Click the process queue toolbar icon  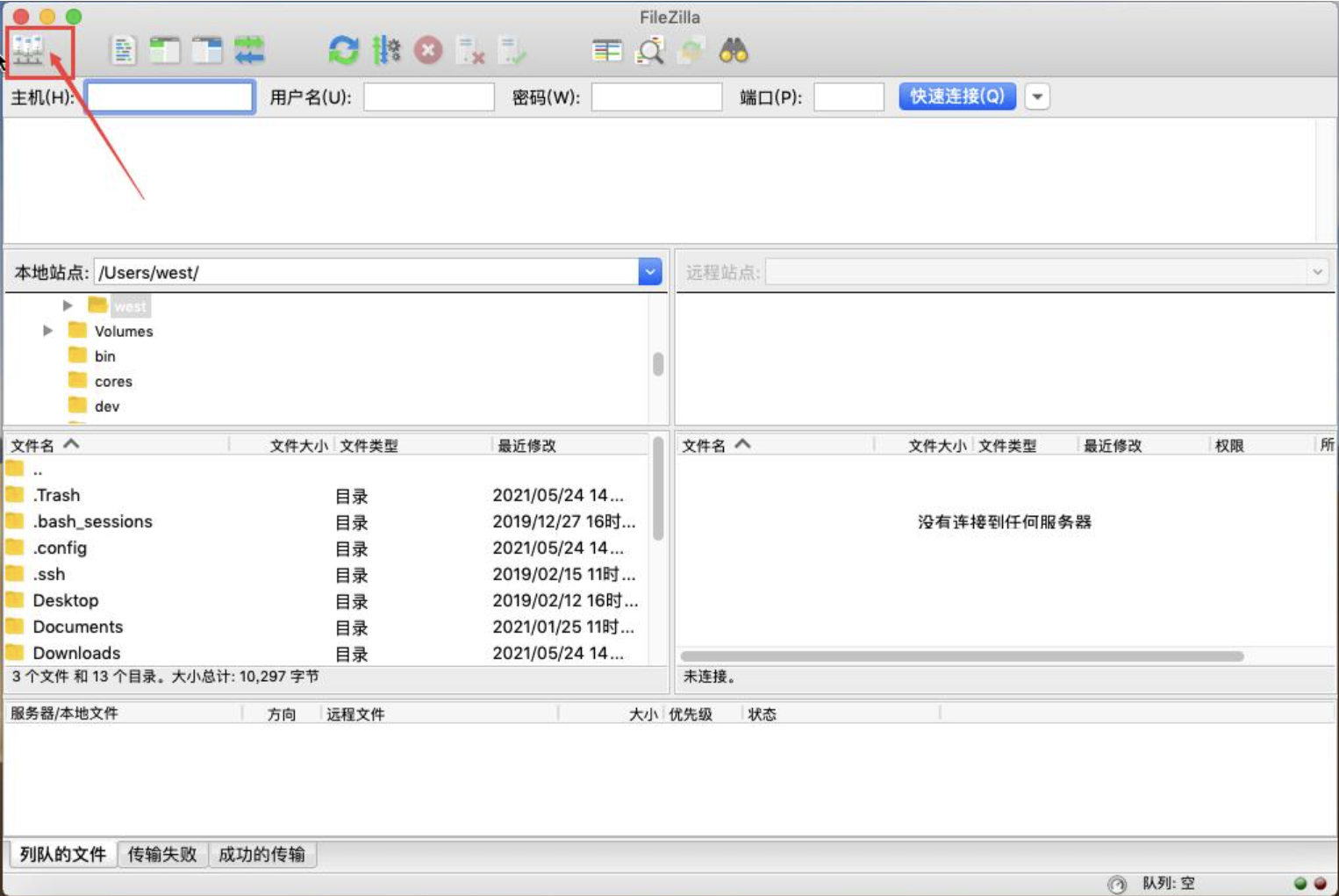[386, 51]
